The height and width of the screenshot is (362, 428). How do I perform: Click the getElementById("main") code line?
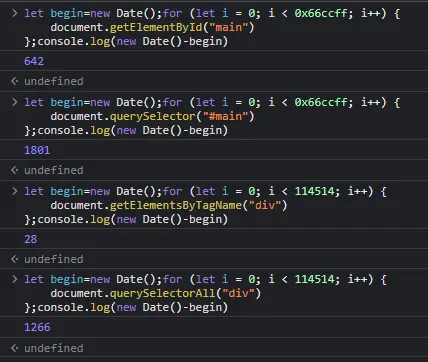(x=152, y=27)
